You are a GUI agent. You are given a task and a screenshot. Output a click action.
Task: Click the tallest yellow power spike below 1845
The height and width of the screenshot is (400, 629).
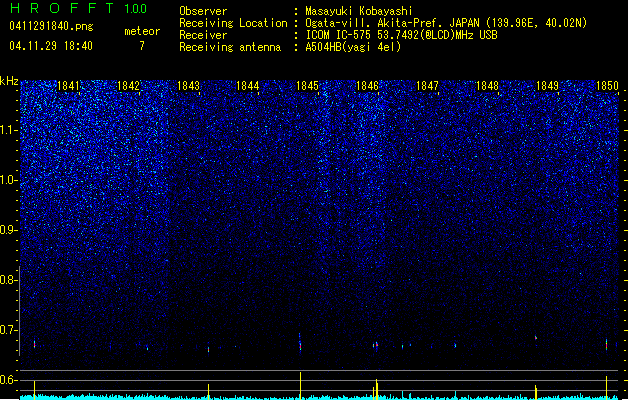[x=300, y=386]
